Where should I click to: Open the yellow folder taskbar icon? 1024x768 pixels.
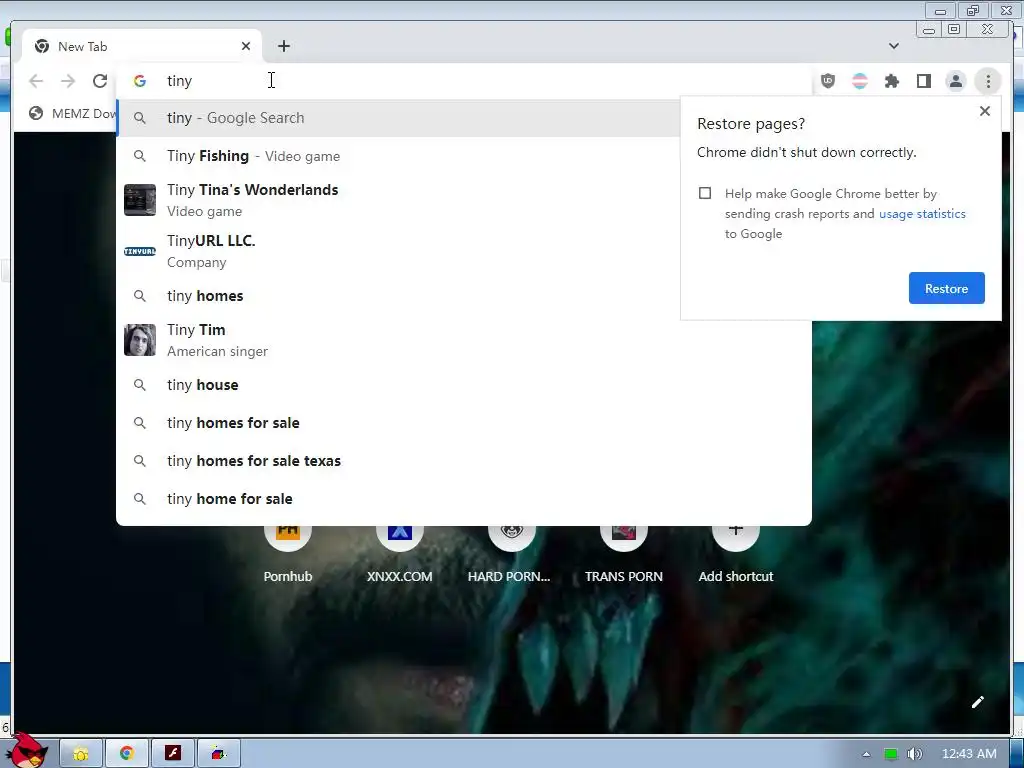coord(81,754)
